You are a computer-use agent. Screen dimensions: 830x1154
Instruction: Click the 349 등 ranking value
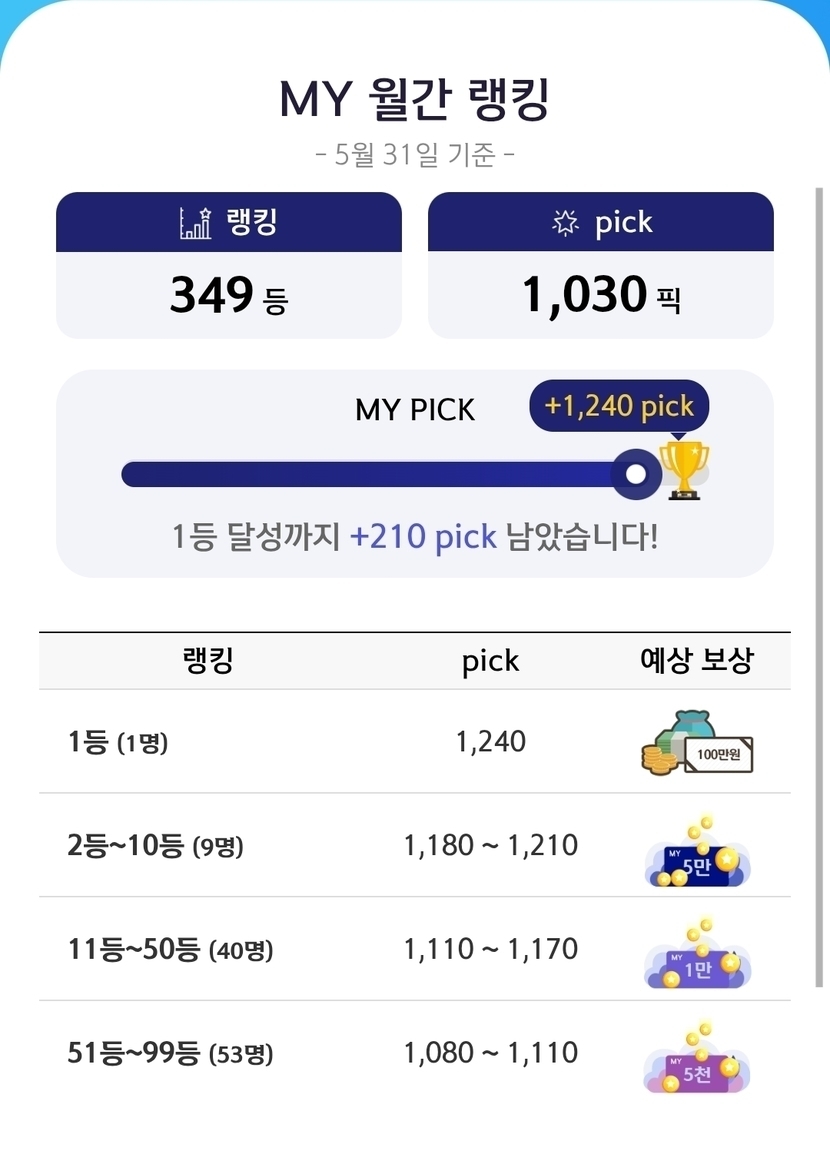pyautogui.click(x=229, y=296)
